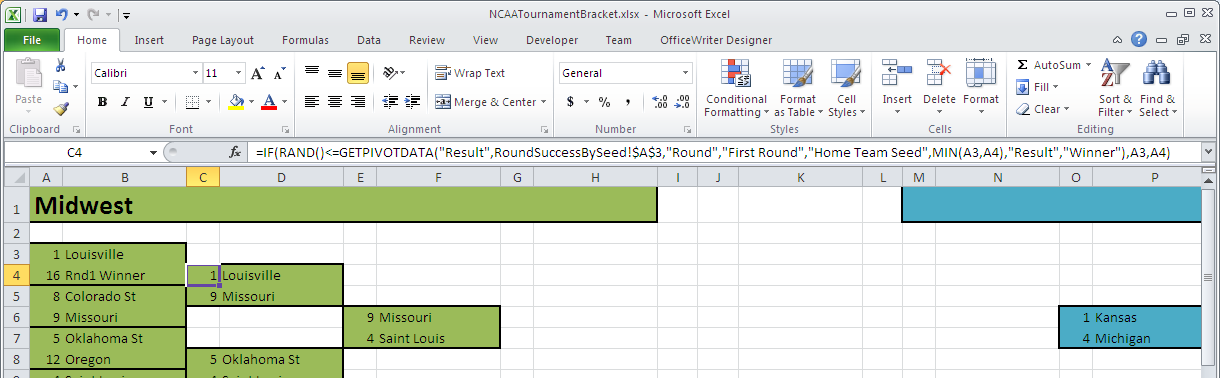
Task: Apply yellow Fill Color bucket
Action: pyautogui.click(x=236, y=101)
